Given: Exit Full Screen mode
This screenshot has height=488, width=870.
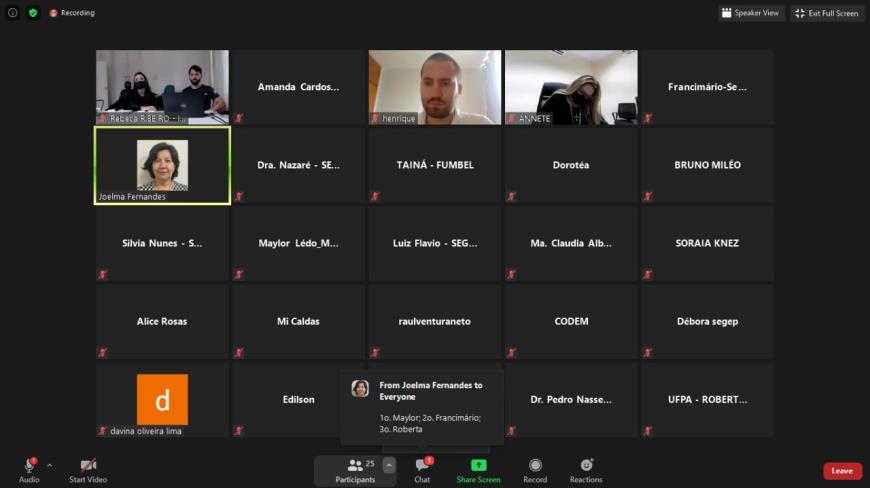Looking at the screenshot, I should pos(827,13).
